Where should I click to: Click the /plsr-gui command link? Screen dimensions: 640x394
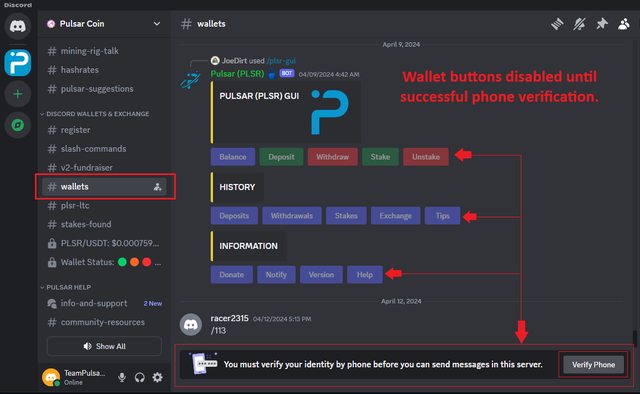click(x=281, y=61)
